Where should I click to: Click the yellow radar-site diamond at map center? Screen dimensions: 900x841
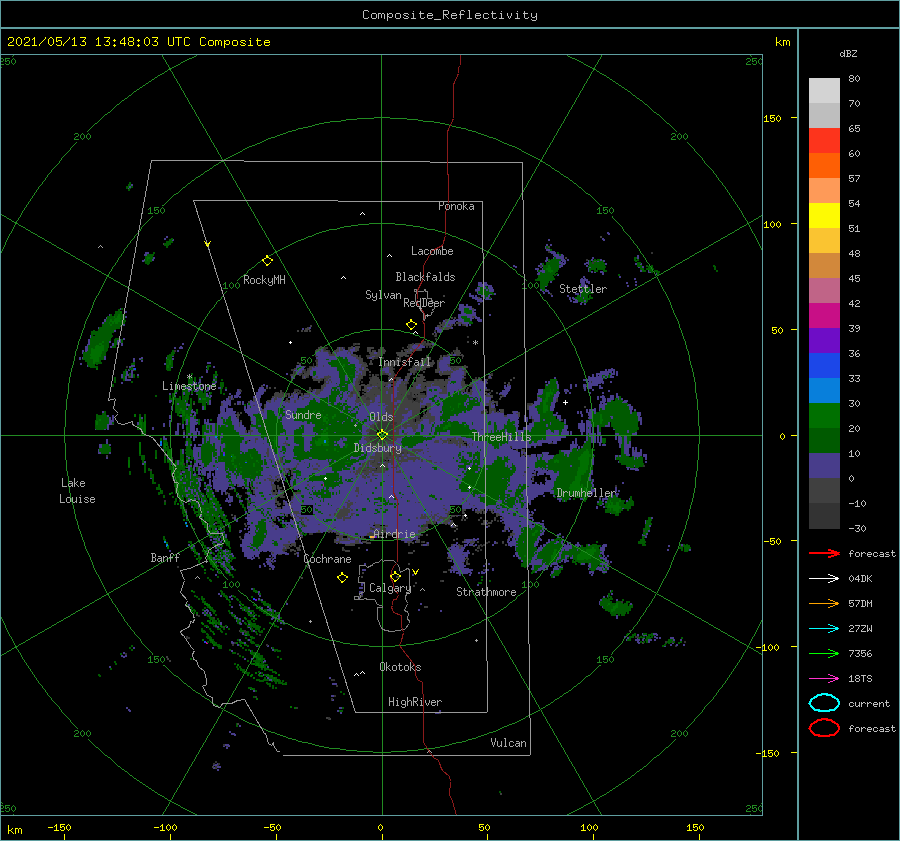tap(382, 435)
